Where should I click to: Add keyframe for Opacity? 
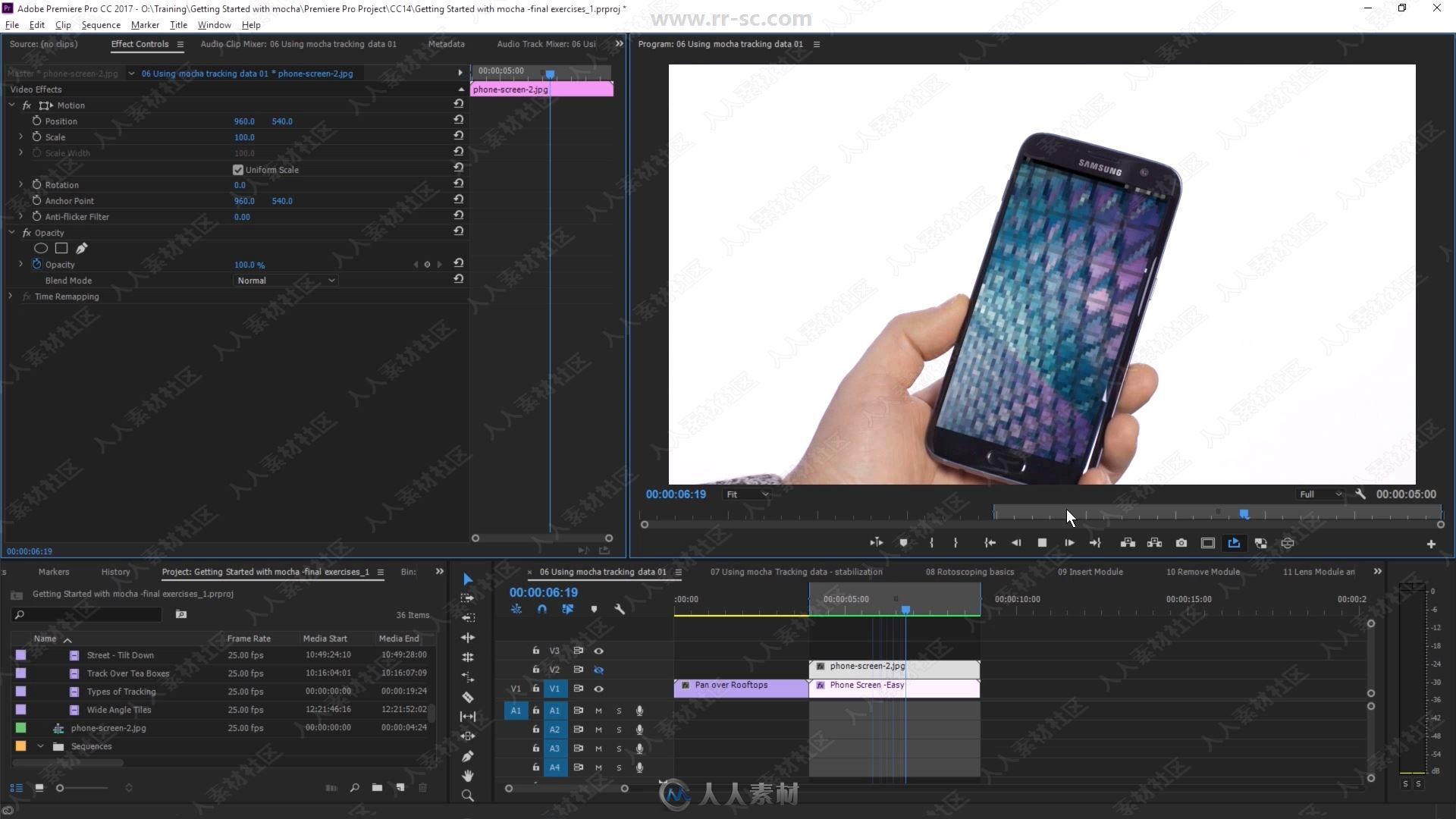click(x=427, y=265)
